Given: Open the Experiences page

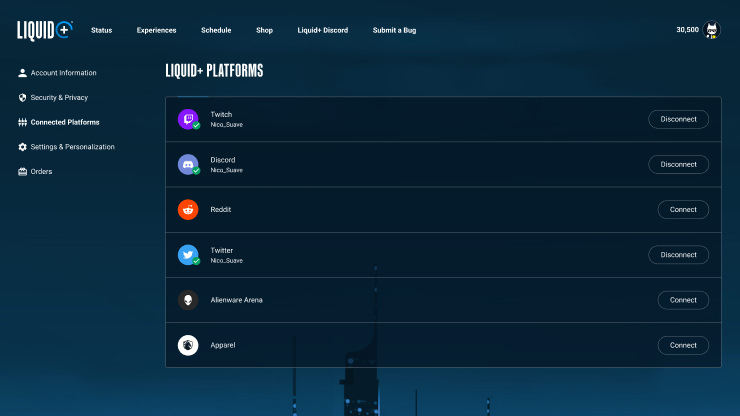Looking at the screenshot, I should point(156,30).
